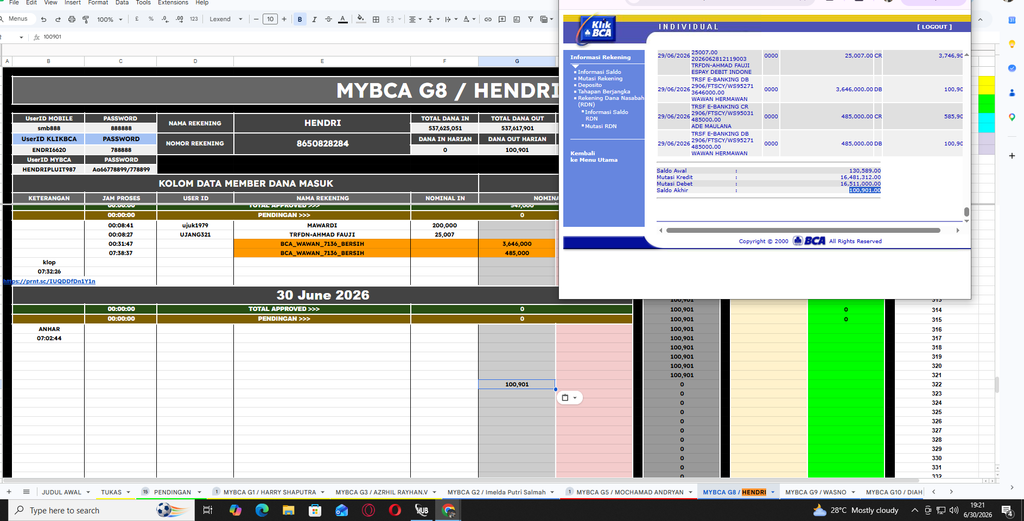Viewport: 1024px width, 521px height.
Task: Open the Insert menu
Action: 72,3
